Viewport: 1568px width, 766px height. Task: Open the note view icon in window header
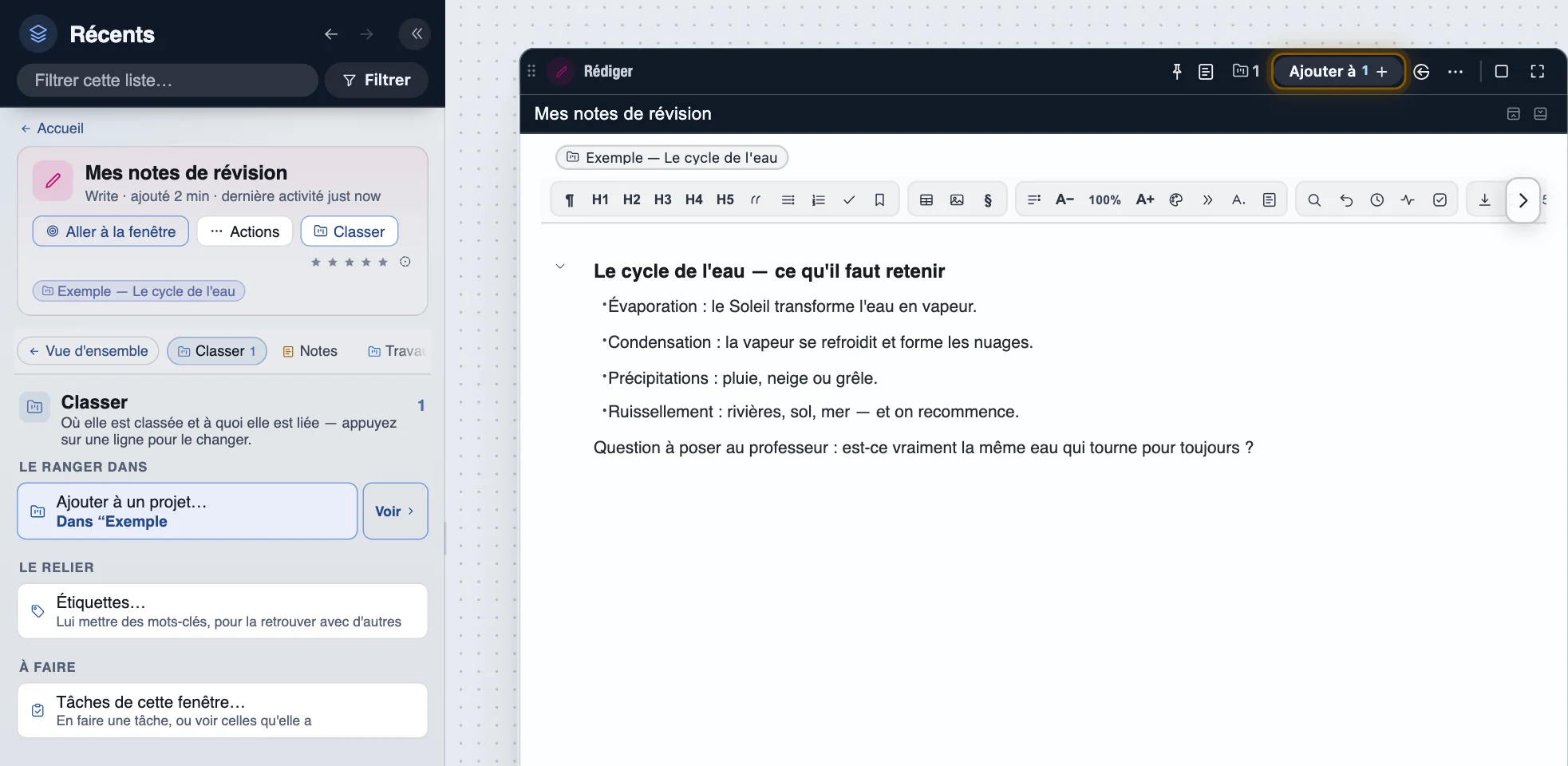[1206, 72]
